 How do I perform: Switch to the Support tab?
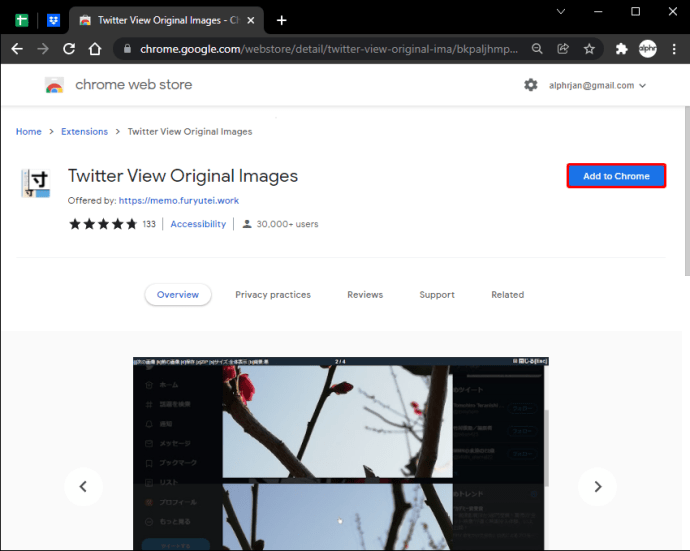pos(437,295)
